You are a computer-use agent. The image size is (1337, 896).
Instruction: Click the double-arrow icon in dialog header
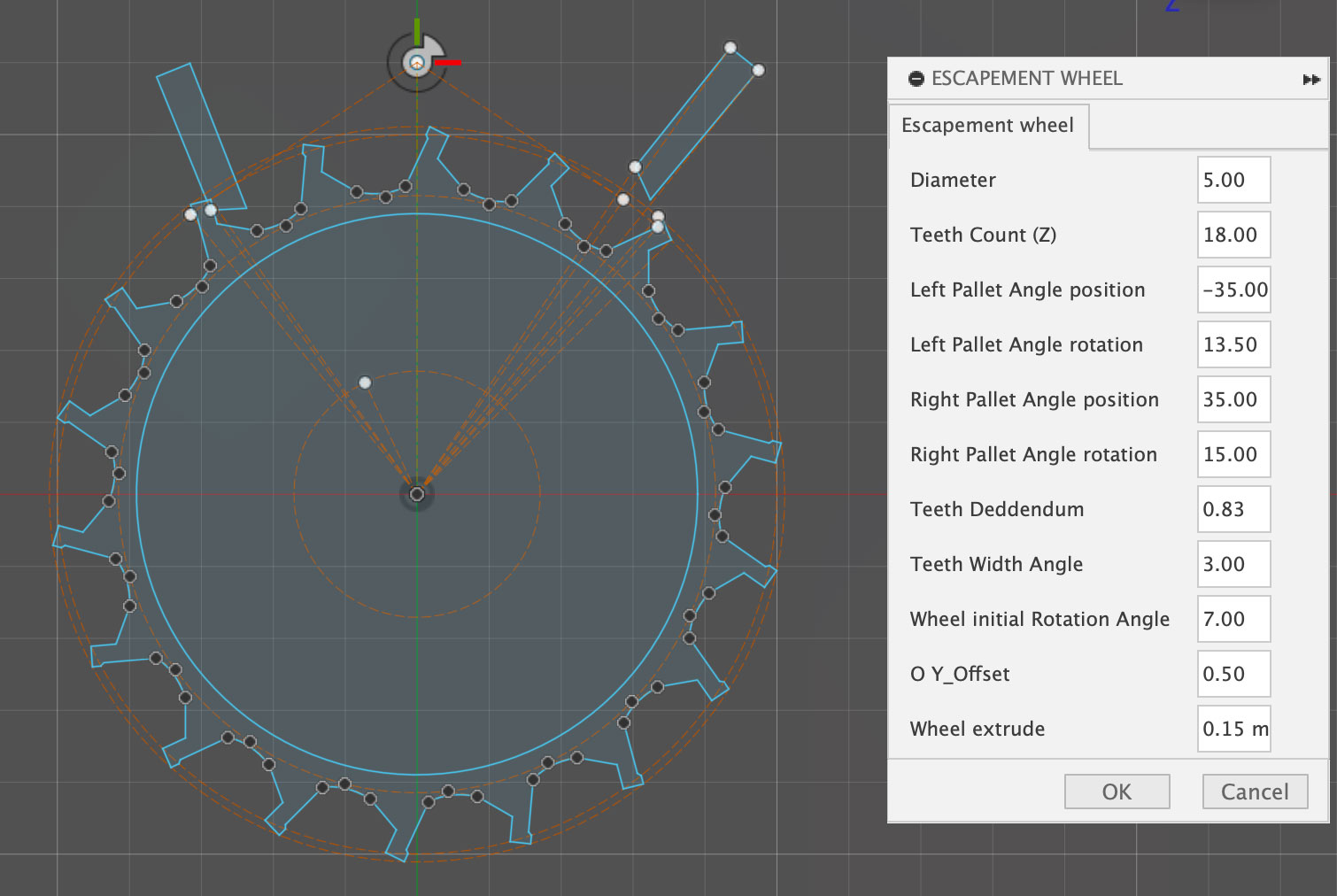point(1311,80)
